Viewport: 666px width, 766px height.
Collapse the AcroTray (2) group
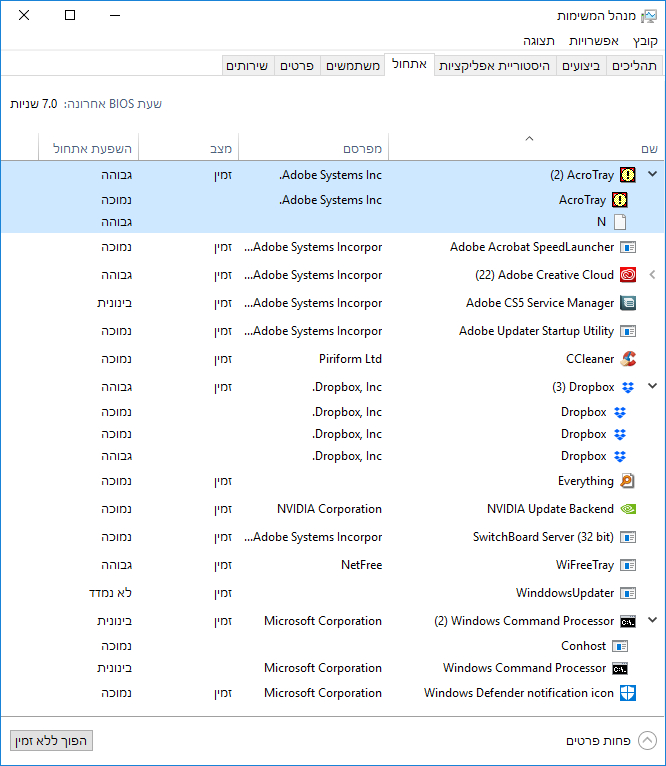click(x=652, y=174)
